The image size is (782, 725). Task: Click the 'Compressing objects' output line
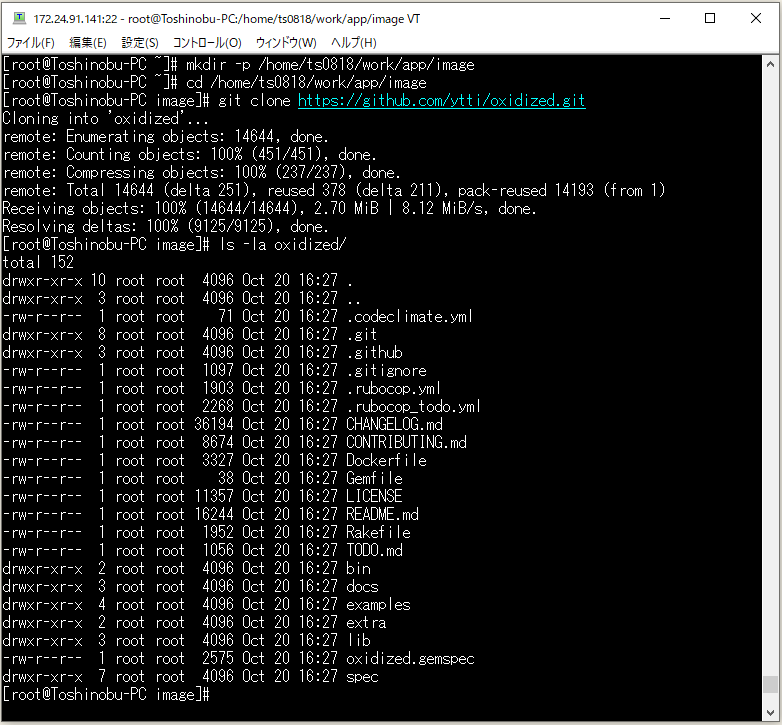pyautogui.click(x=201, y=173)
